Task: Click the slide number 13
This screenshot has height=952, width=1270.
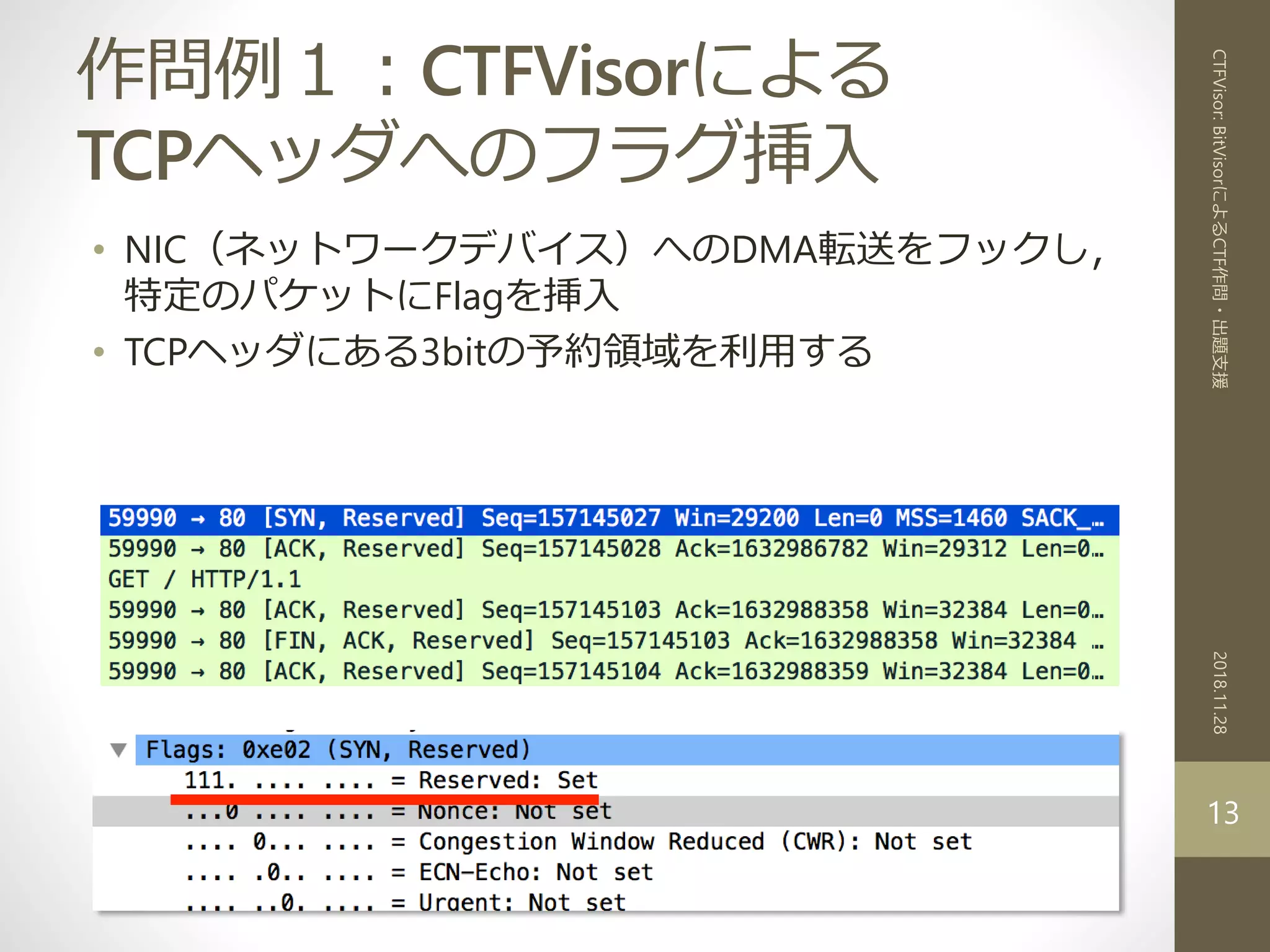Action: (x=1223, y=813)
